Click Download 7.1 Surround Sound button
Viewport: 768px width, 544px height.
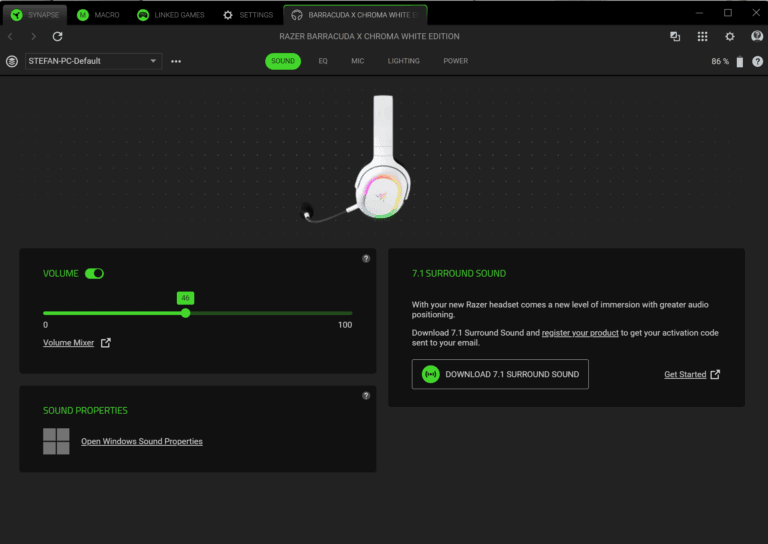click(500, 374)
